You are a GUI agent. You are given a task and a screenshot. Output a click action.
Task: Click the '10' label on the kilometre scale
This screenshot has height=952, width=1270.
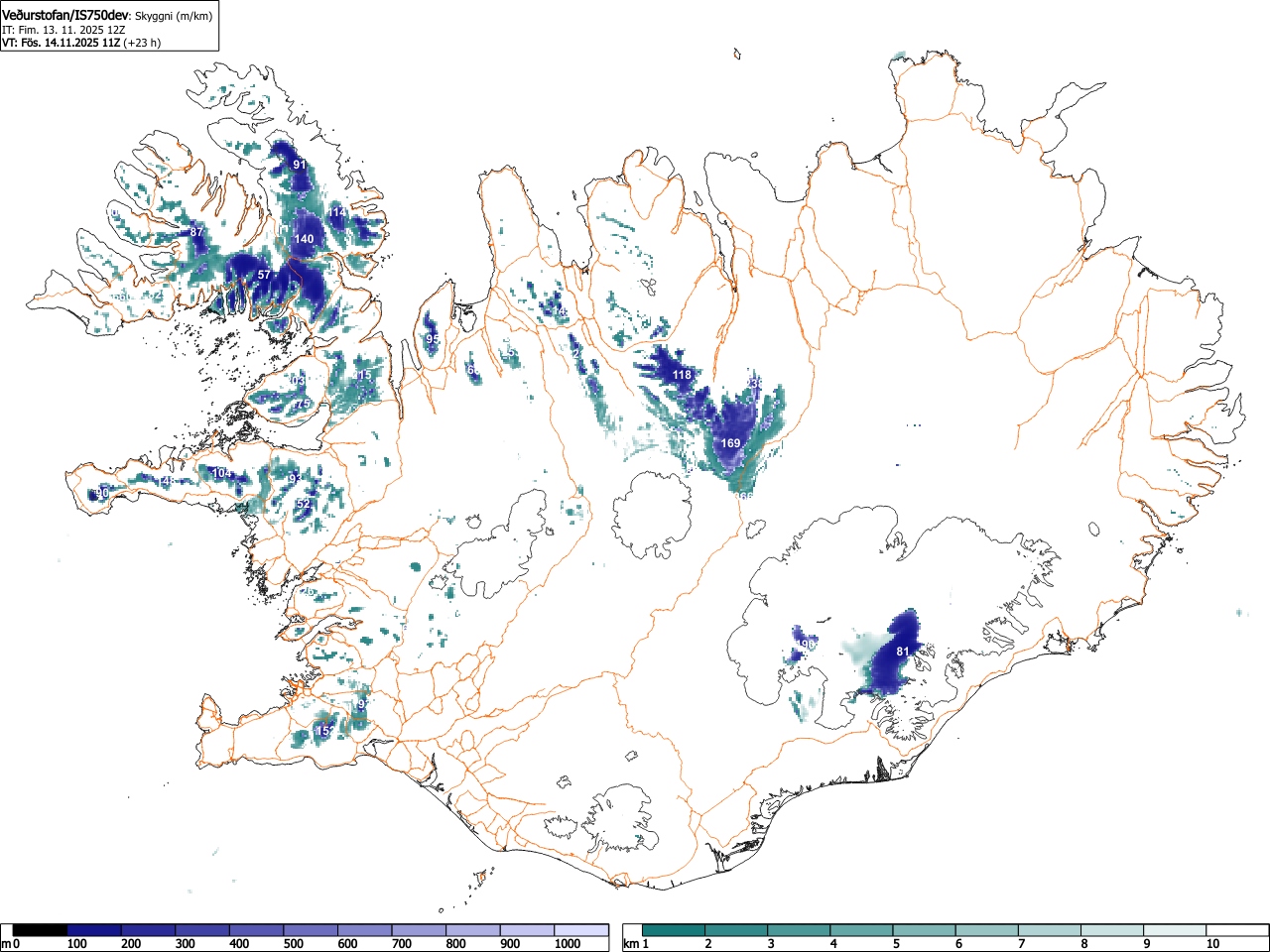click(1212, 944)
